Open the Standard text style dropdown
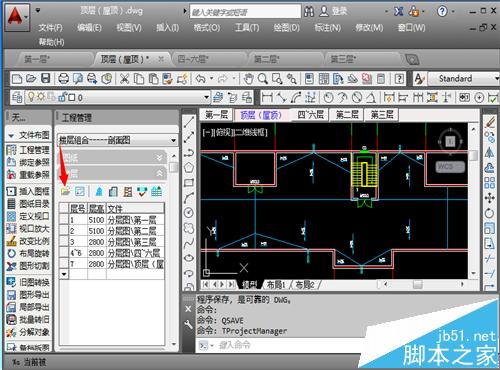The height and width of the screenshot is (370, 500). point(464,79)
